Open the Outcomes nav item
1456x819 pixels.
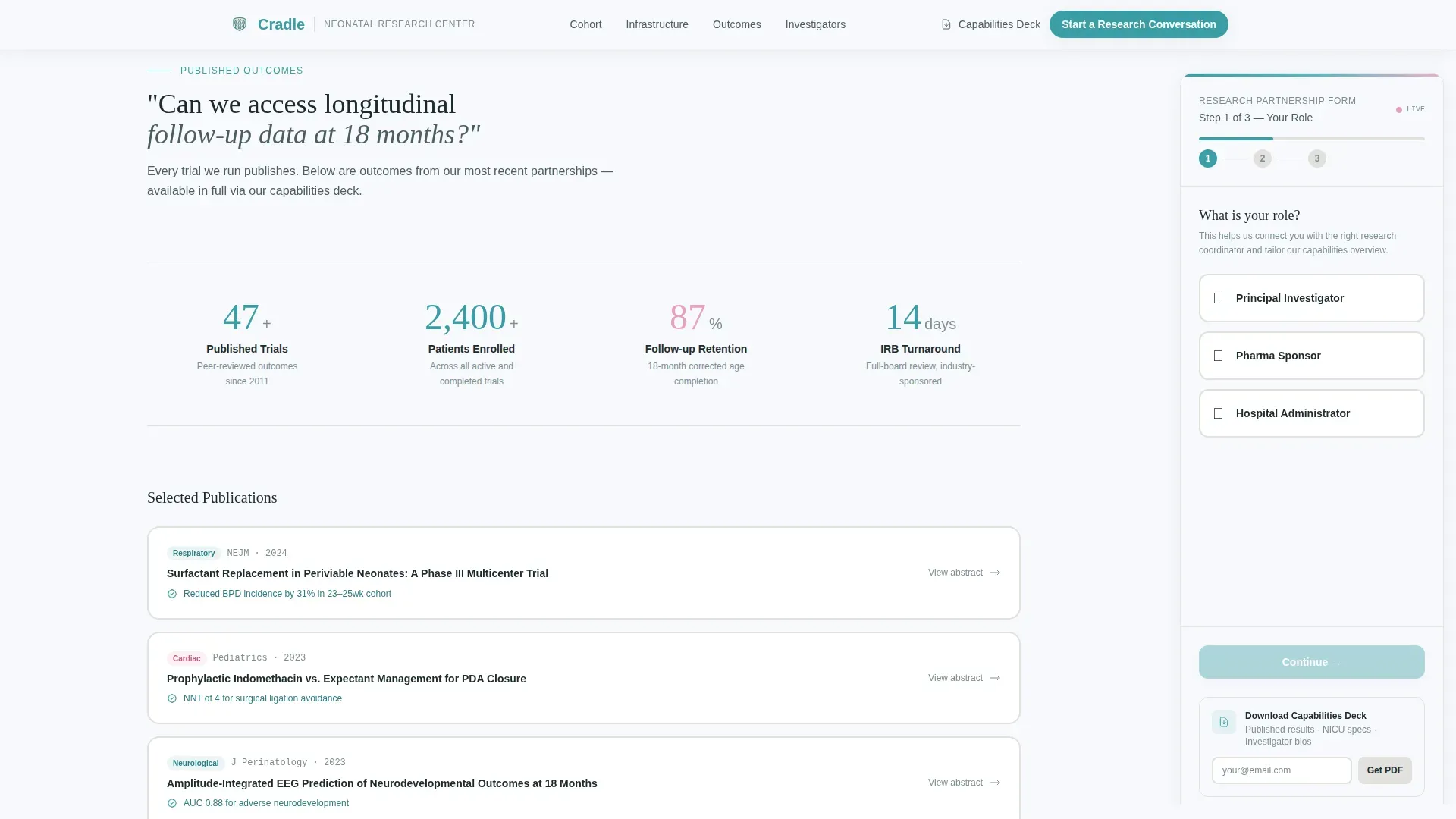[x=737, y=24]
